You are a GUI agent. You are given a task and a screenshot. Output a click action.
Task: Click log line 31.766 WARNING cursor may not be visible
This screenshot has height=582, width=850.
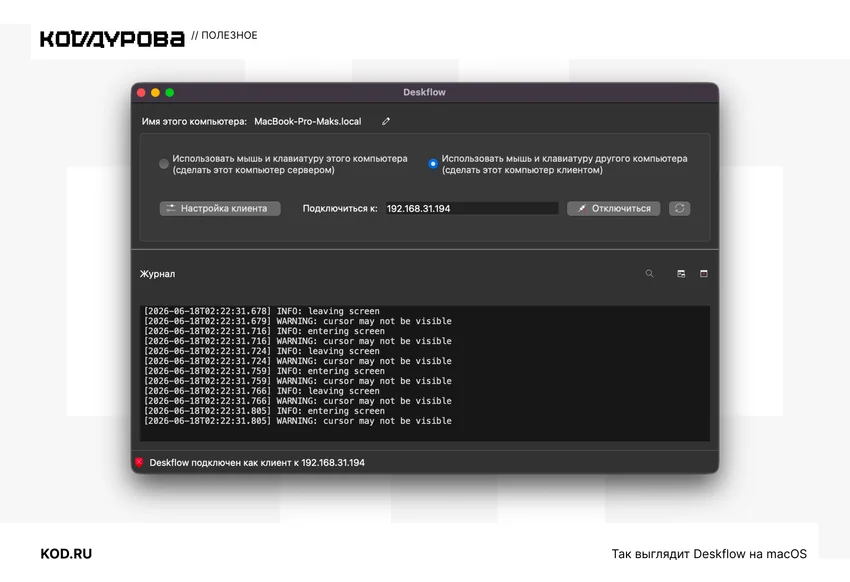[x=297, y=401]
